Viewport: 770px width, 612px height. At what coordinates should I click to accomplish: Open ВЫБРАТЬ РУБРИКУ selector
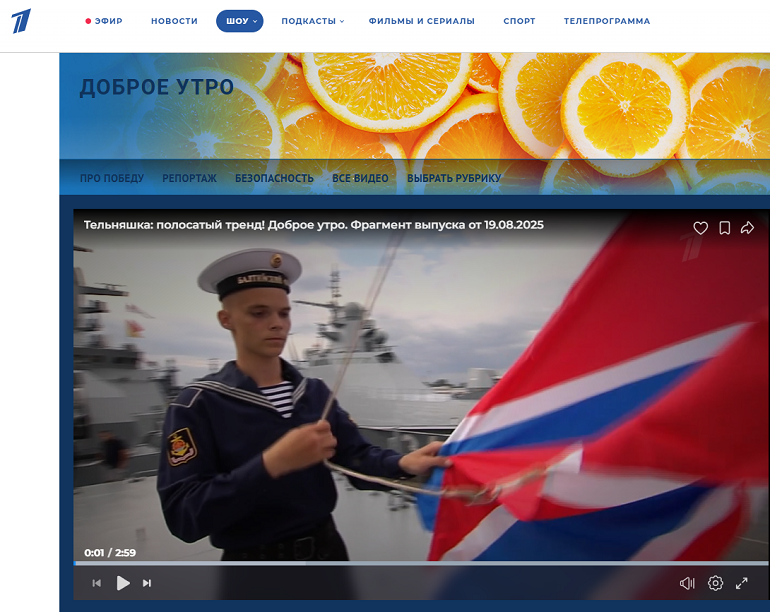tap(454, 178)
